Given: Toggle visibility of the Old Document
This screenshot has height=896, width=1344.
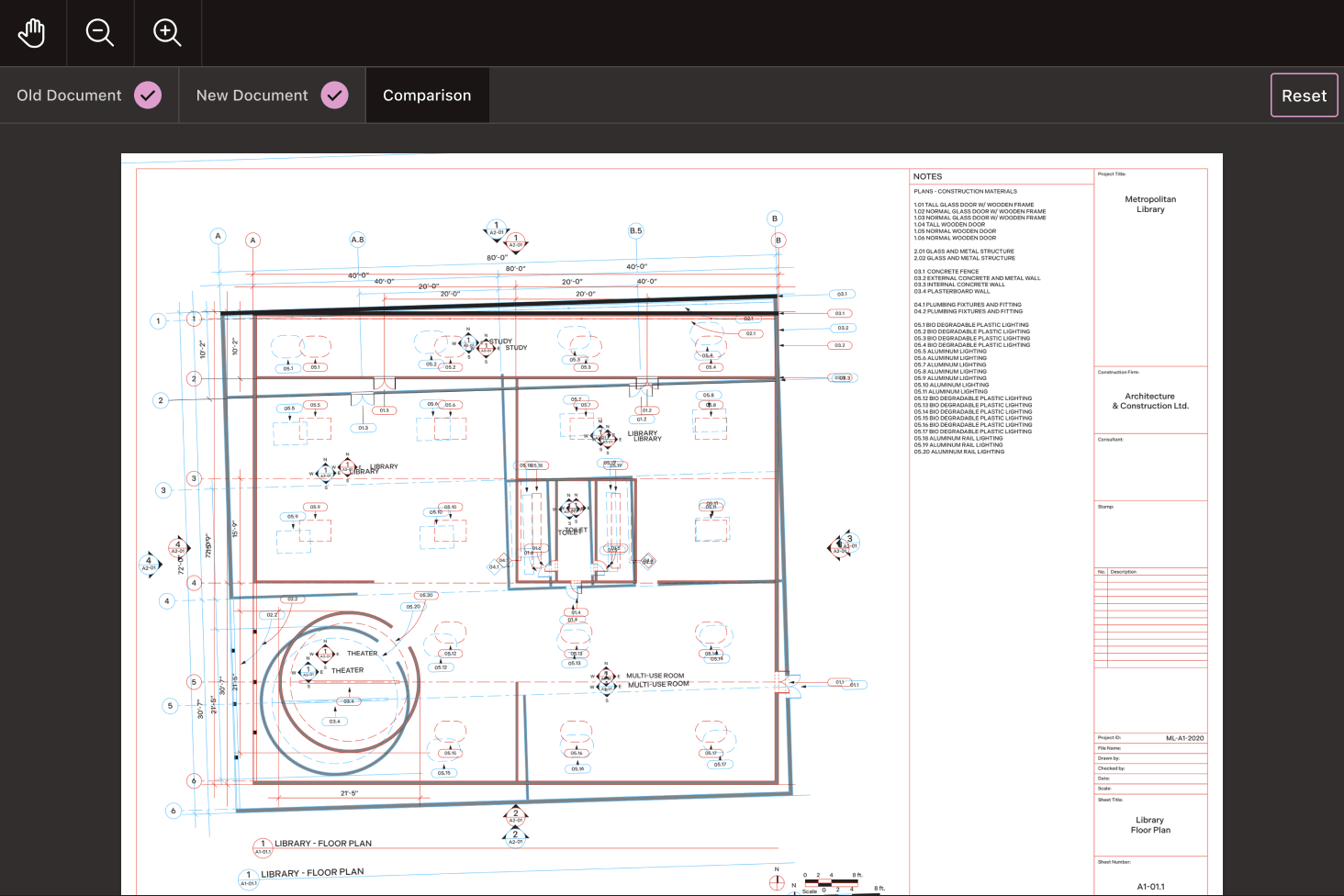Looking at the screenshot, I should pyautogui.click(x=147, y=95).
